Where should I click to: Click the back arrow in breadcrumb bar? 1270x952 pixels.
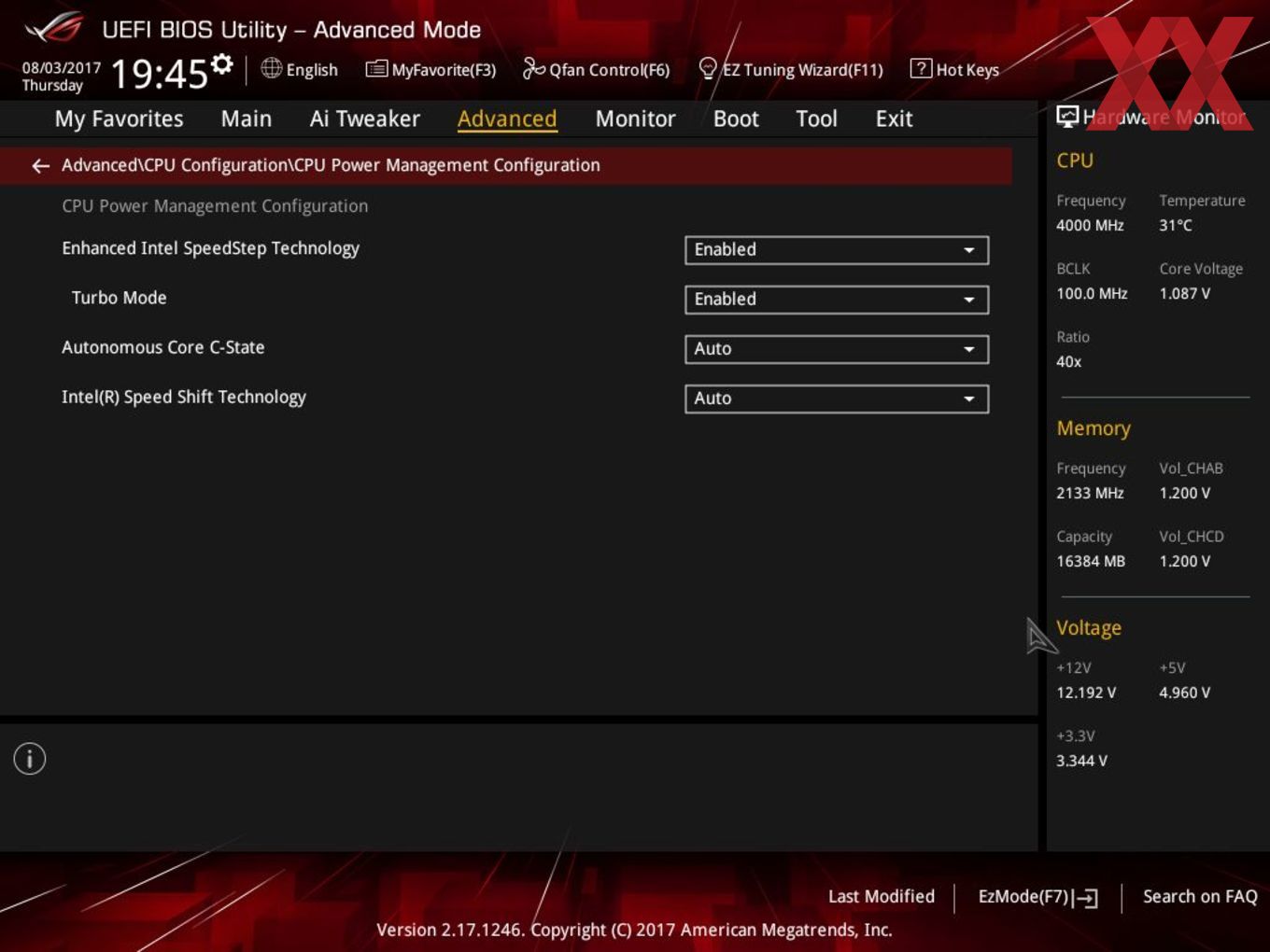click(x=40, y=166)
